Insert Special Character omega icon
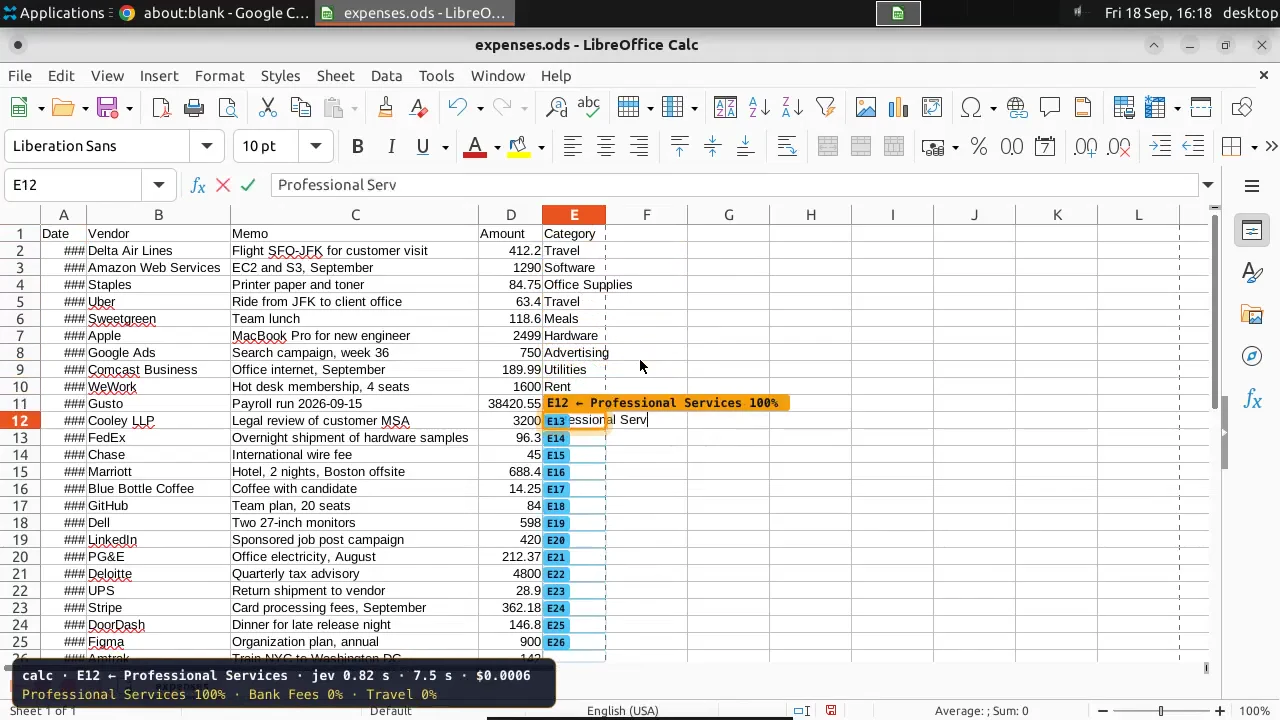 click(970, 108)
